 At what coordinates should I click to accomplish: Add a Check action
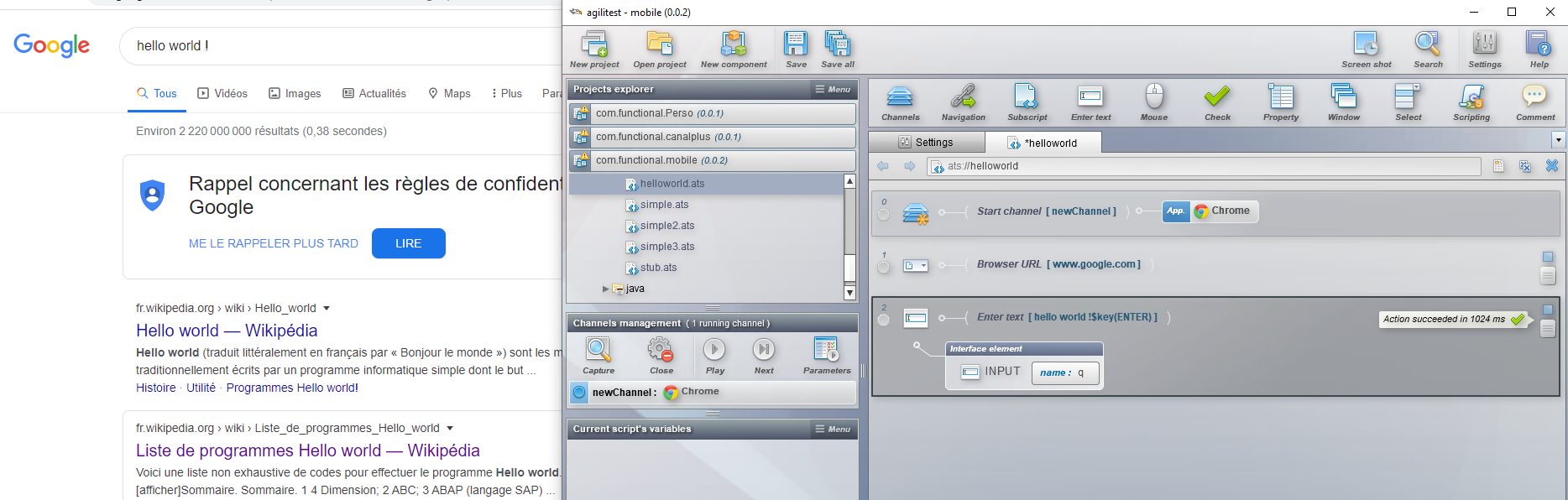click(1217, 102)
